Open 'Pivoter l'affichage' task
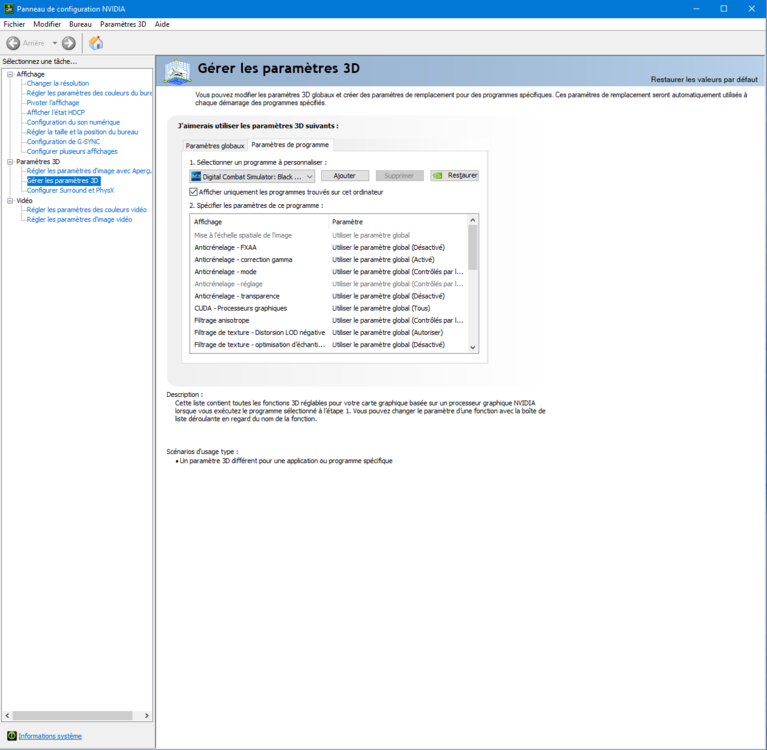Image resolution: width=767 pixels, height=750 pixels. [53, 103]
